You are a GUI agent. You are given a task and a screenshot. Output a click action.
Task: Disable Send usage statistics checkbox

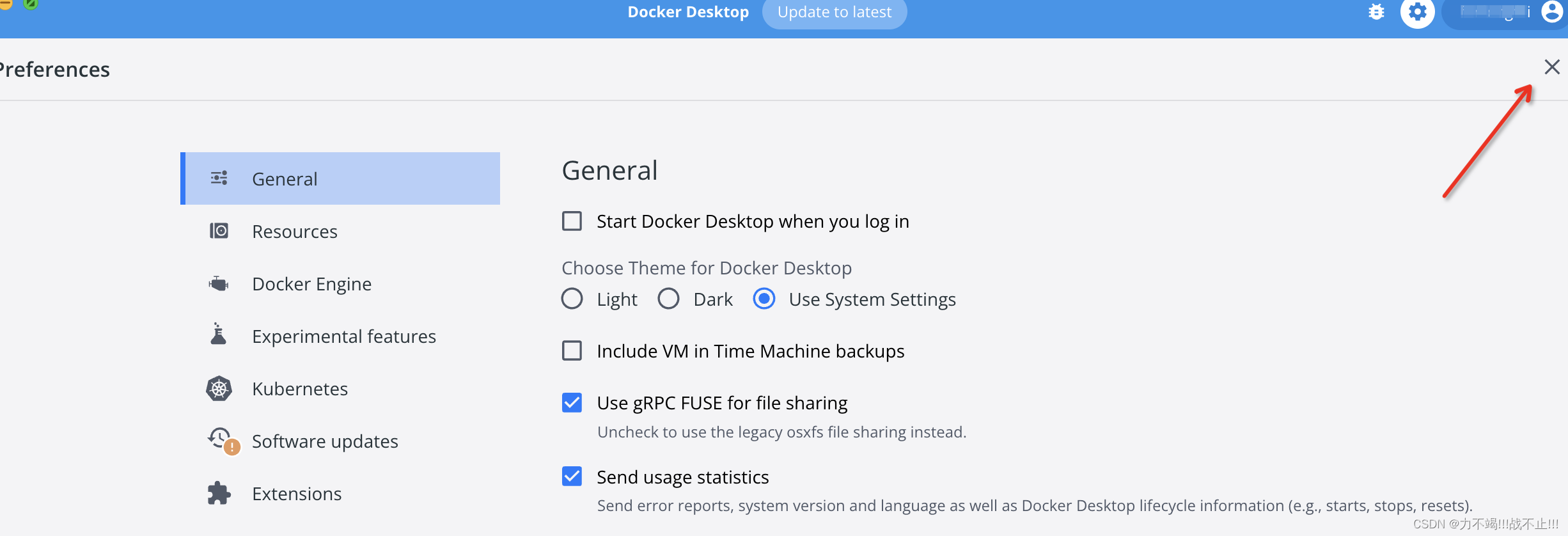pyautogui.click(x=572, y=477)
